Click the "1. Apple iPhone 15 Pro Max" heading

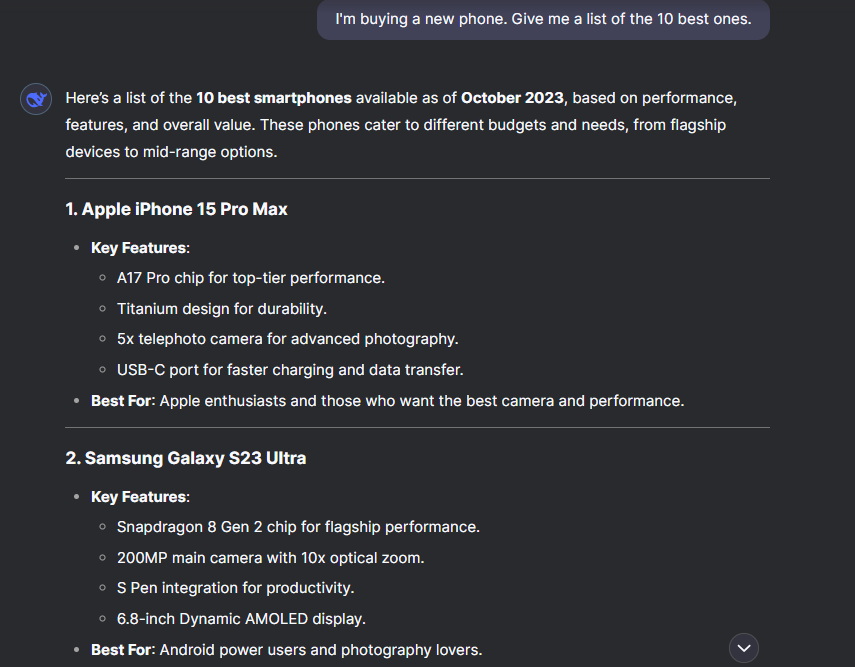[177, 209]
